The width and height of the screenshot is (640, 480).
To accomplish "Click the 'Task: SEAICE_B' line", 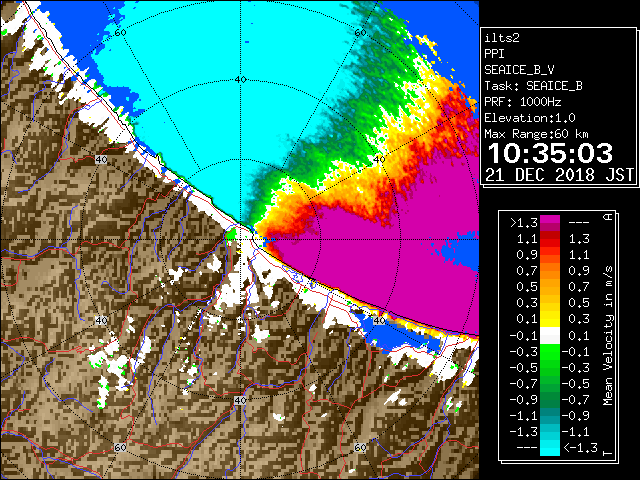I will tap(533, 86).
